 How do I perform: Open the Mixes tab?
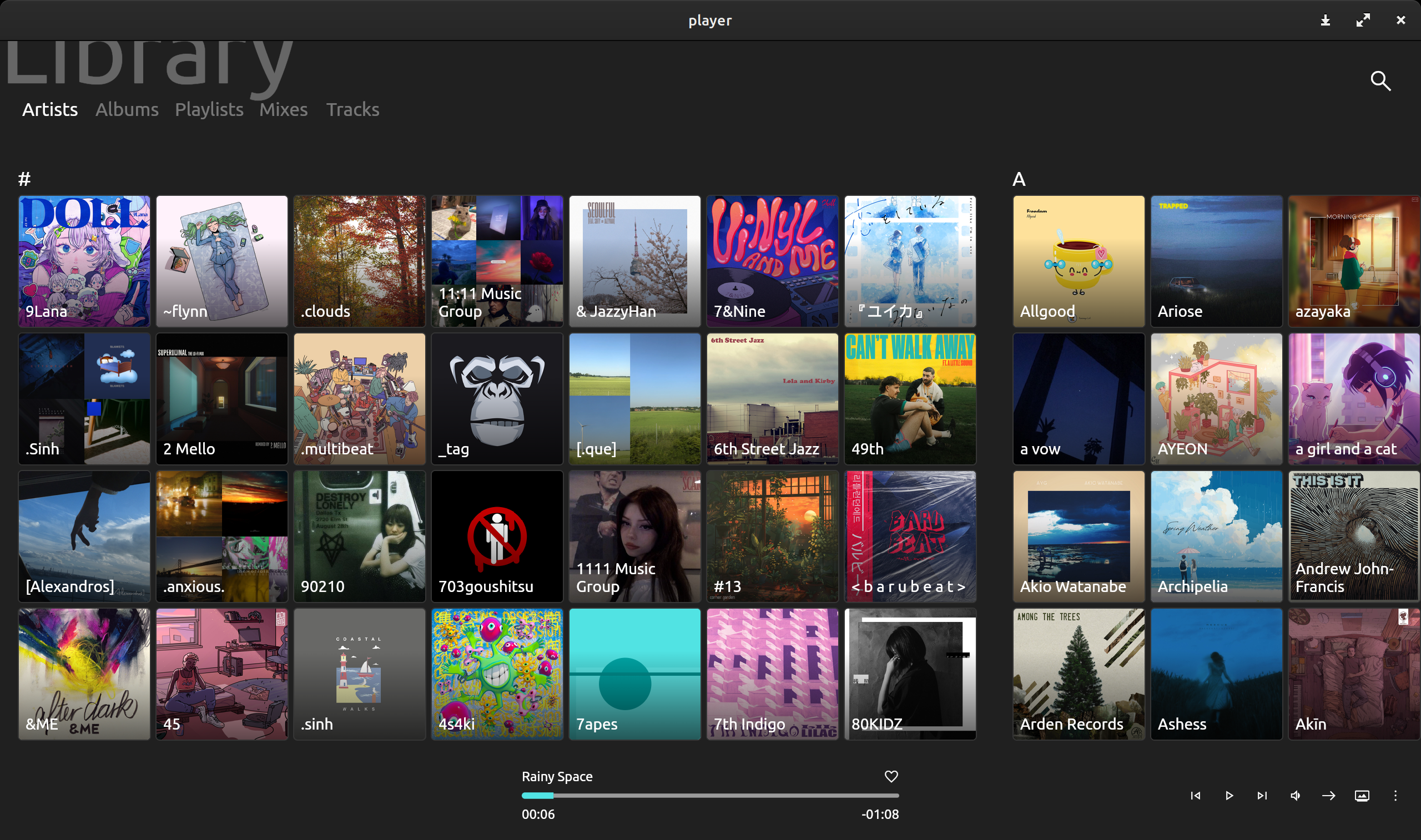pyautogui.click(x=283, y=109)
